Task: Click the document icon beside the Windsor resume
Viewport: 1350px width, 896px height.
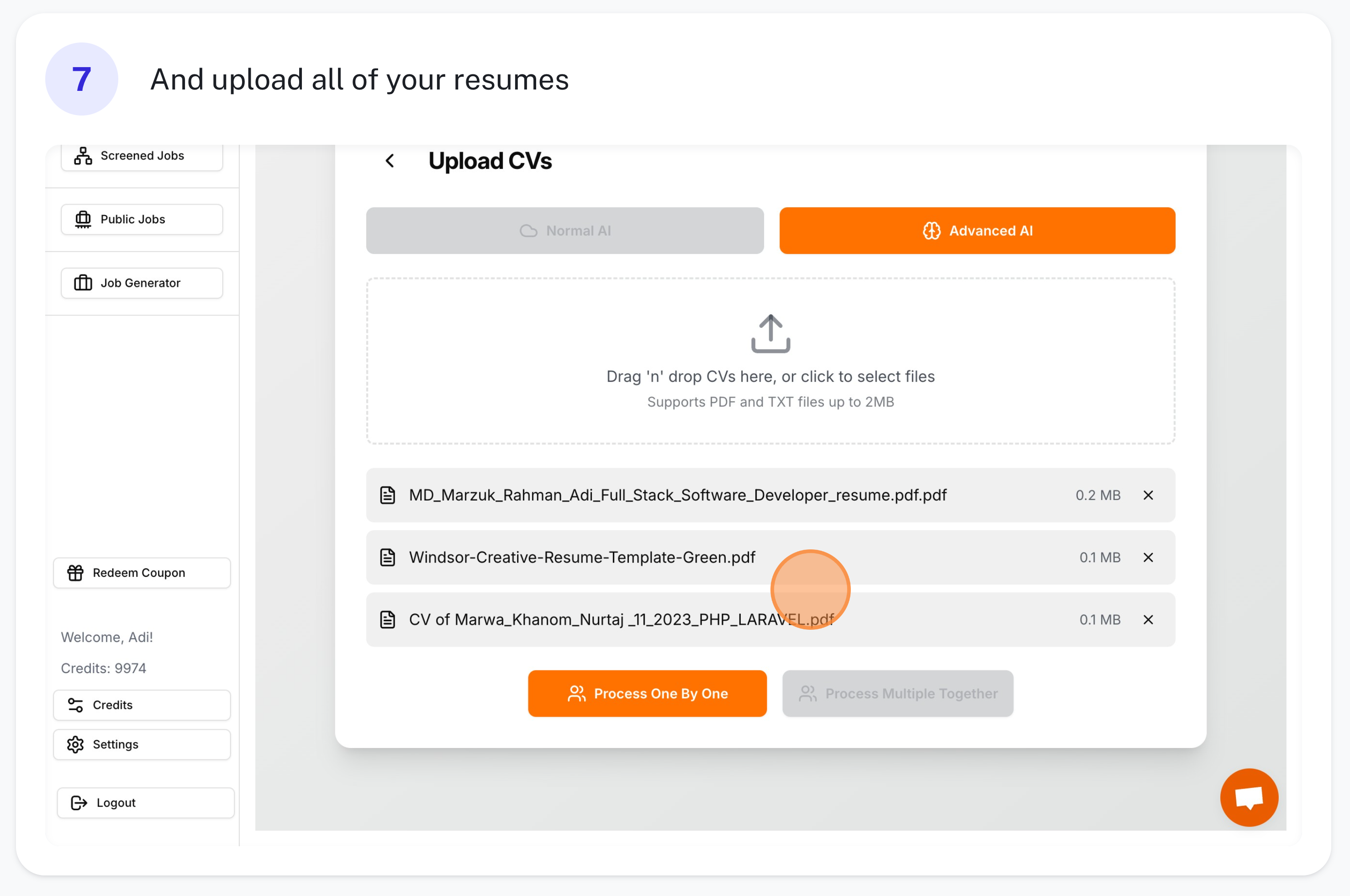Action: [x=387, y=557]
